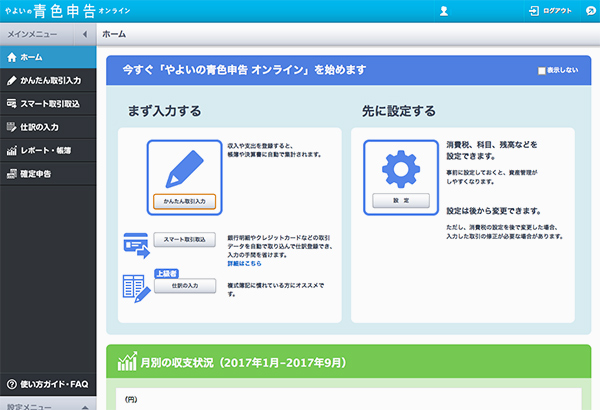This screenshot has width=600, height=410.
Task: Click pencil icon beside かんたん取引入力 menu
Action: click(12, 80)
